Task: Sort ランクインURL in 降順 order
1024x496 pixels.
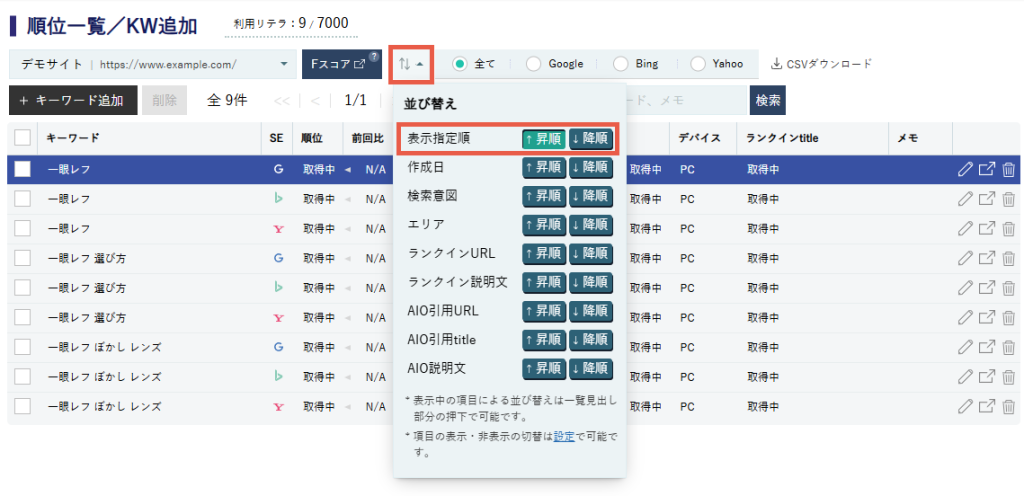Action: (x=590, y=254)
